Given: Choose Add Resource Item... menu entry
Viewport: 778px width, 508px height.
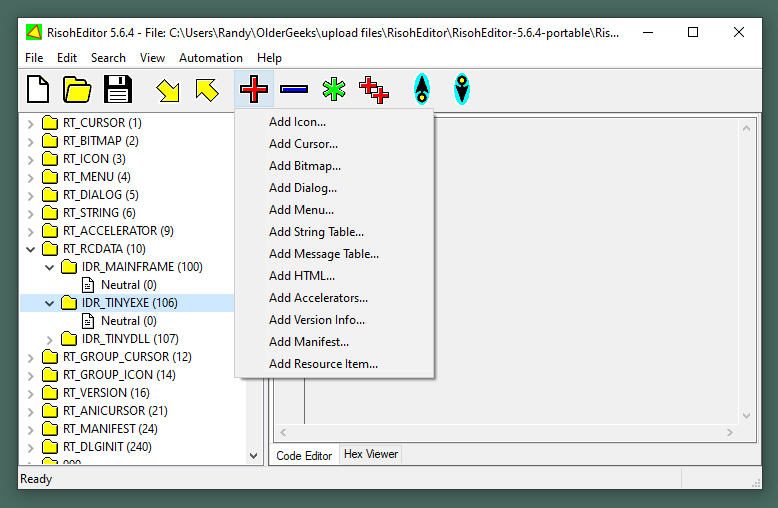Looking at the screenshot, I should (334, 364).
